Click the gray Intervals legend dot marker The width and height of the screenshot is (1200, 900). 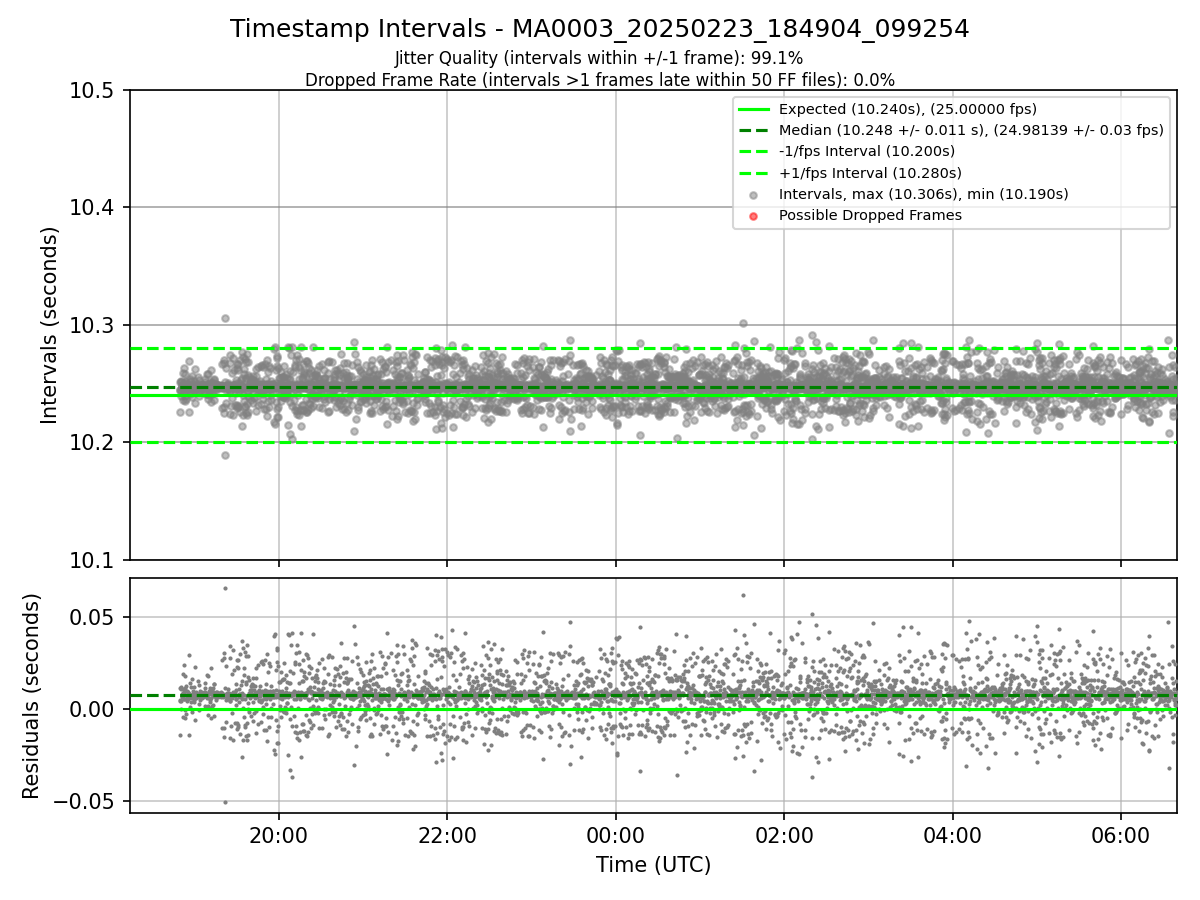click(754, 194)
